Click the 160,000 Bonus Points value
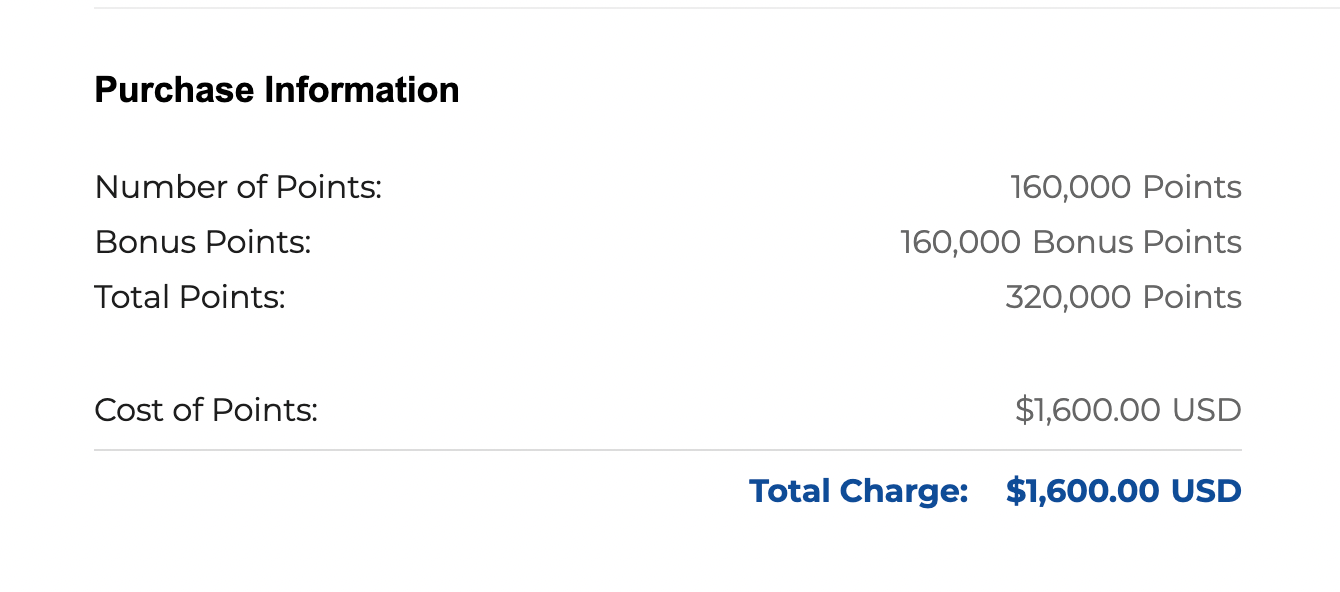The height and width of the screenshot is (592, 1340). pyautogui.click(x=1070, y=242)
